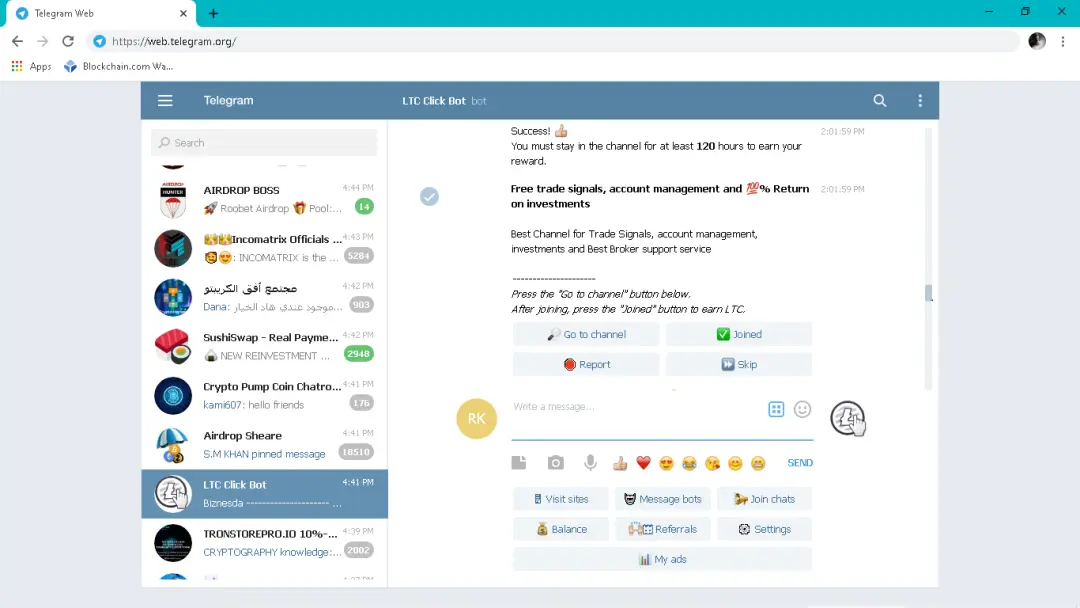Screen dimensions: 1080x608
Task: Close the Telegram Web tab
Action: (x=183, y=13)
